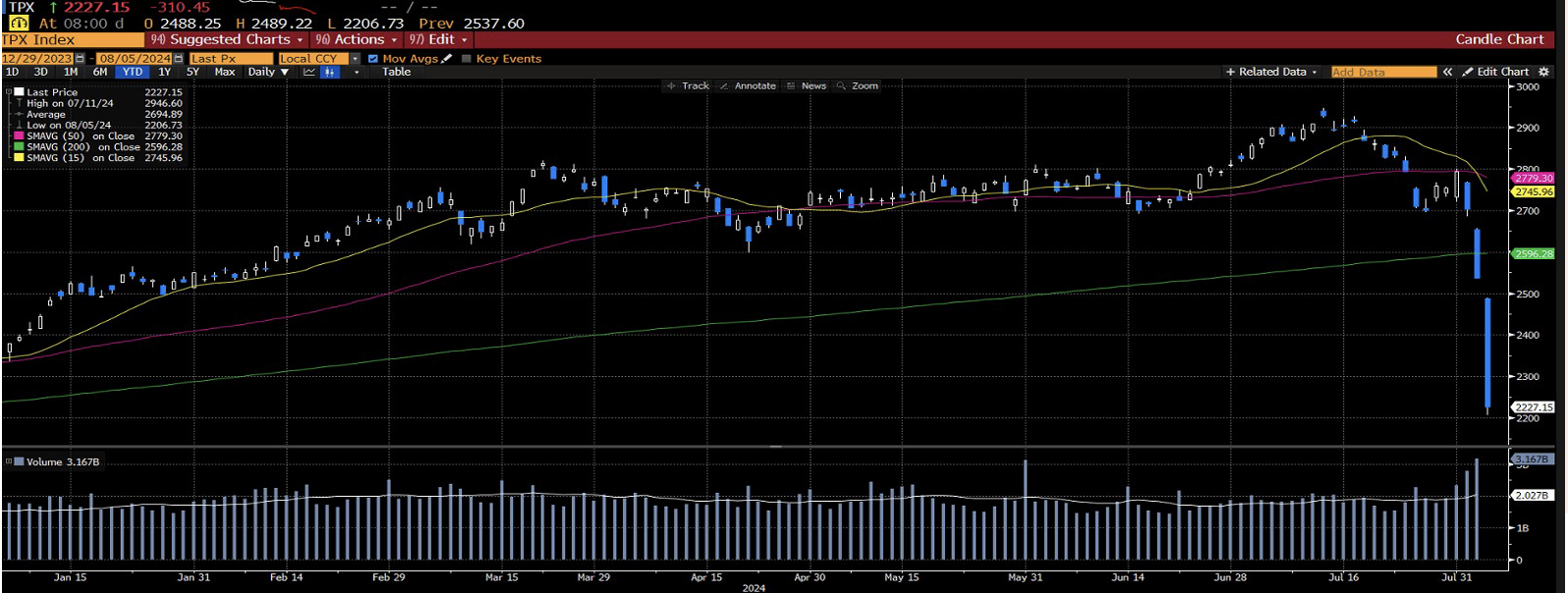Click the 2227.15 last price axis label
The height and width of the screenshot is (593, 1568).
[x=1533, y=406]
